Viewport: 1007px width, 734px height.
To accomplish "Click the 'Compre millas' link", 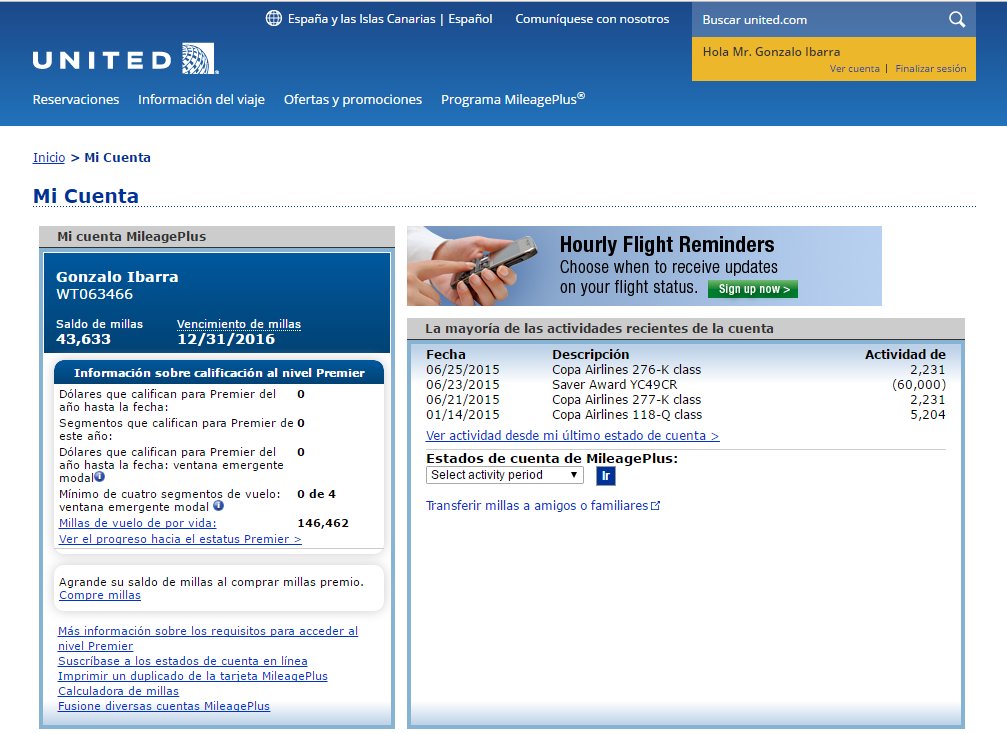I will tap(100, 595).
